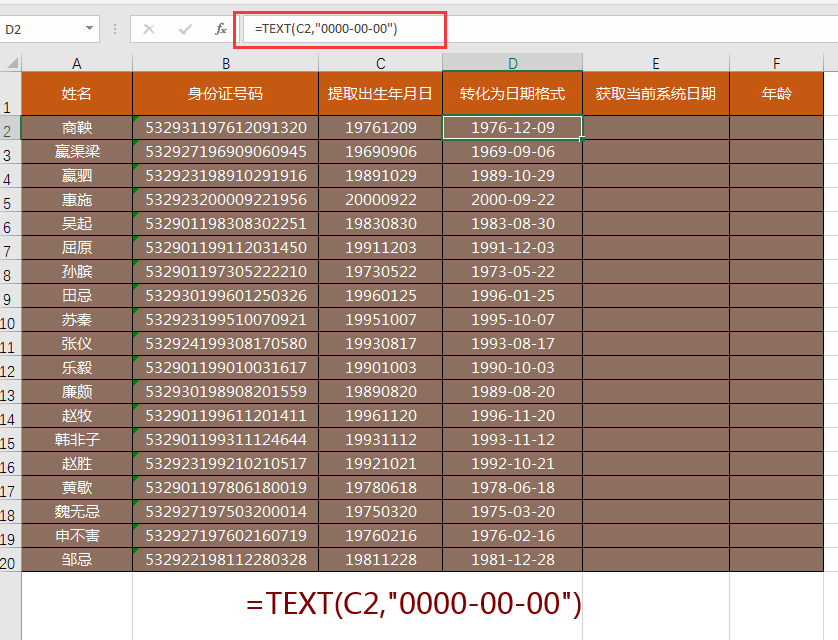838x640 pixels.
Task: Click name cell 张仪
Action: point(77,344)
